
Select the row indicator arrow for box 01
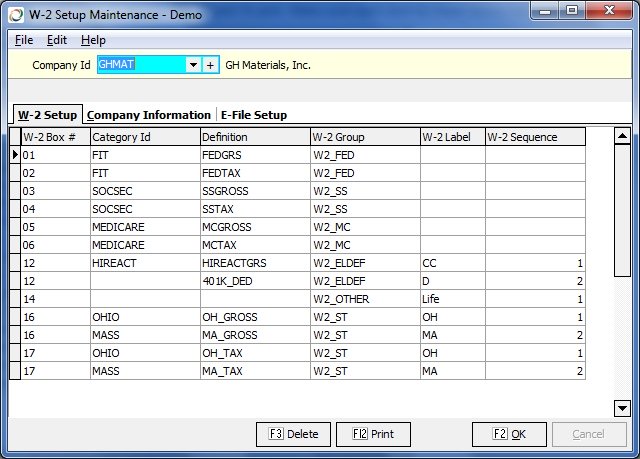(x=15, y=155)
